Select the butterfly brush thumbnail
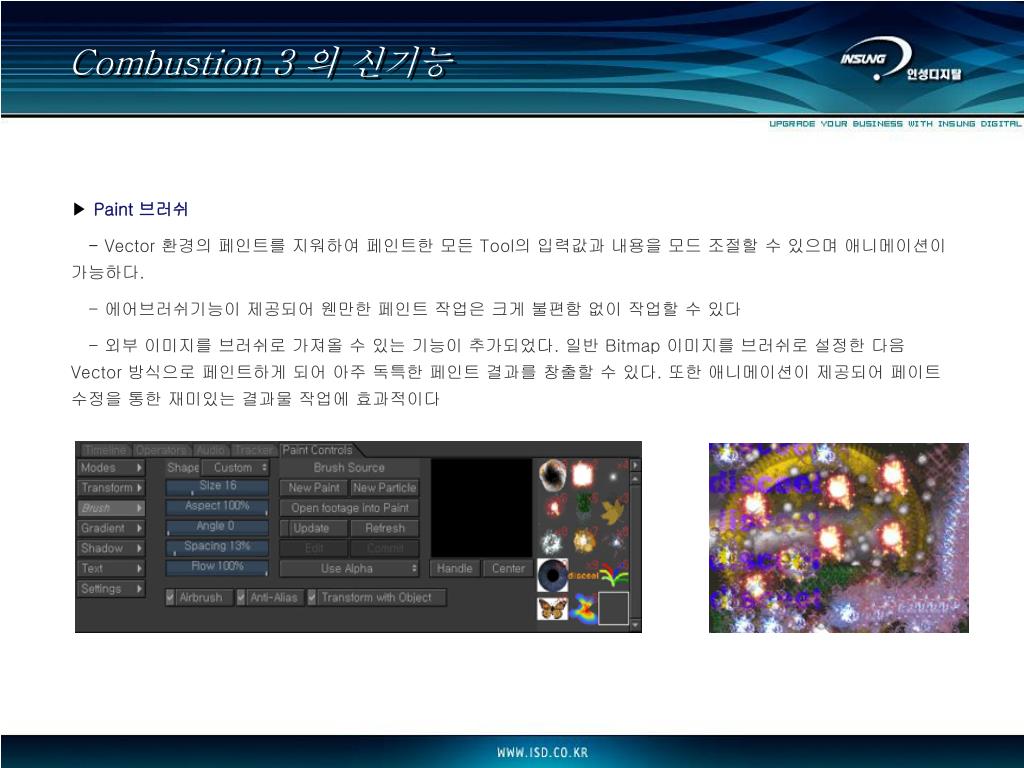 552,609
